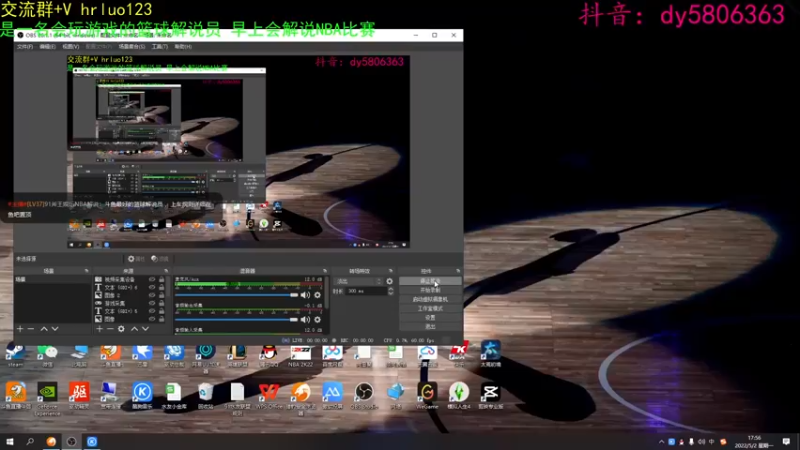Open Kugou Music K icon shortcut

tap(142, 395)
